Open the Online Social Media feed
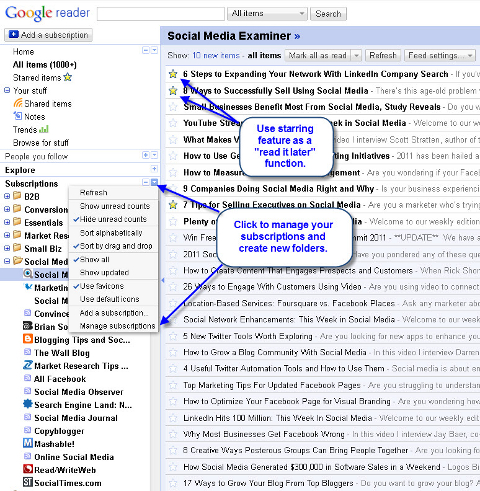Viewport: 480px width, 491px height. 74,457
